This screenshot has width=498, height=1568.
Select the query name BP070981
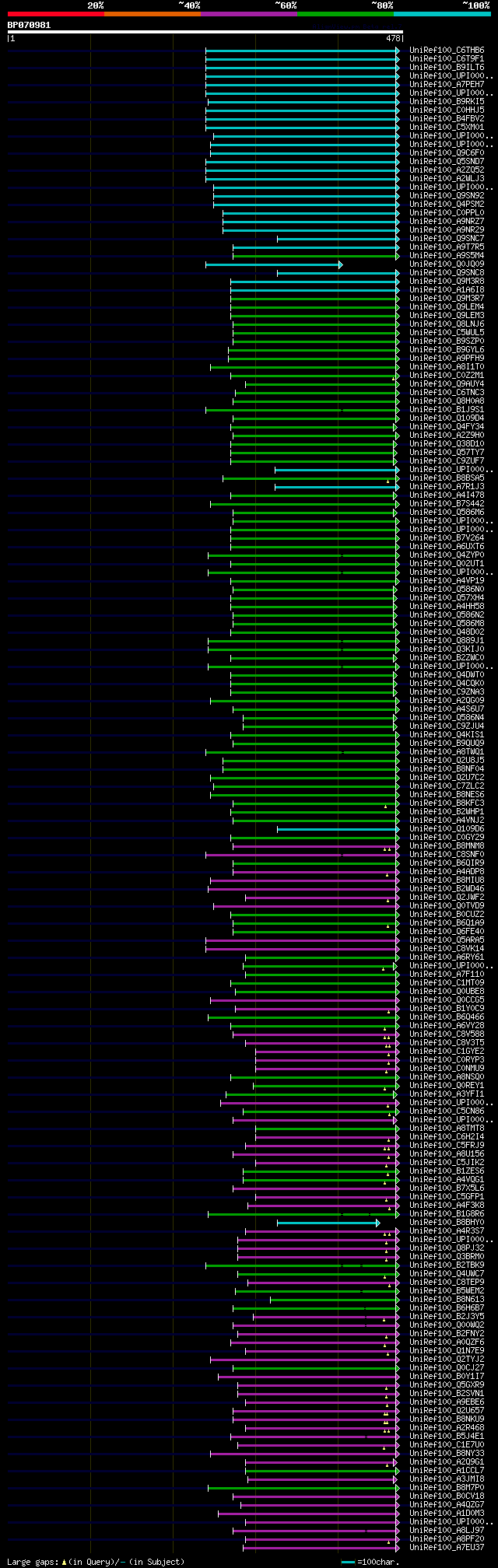pos(30,25)
